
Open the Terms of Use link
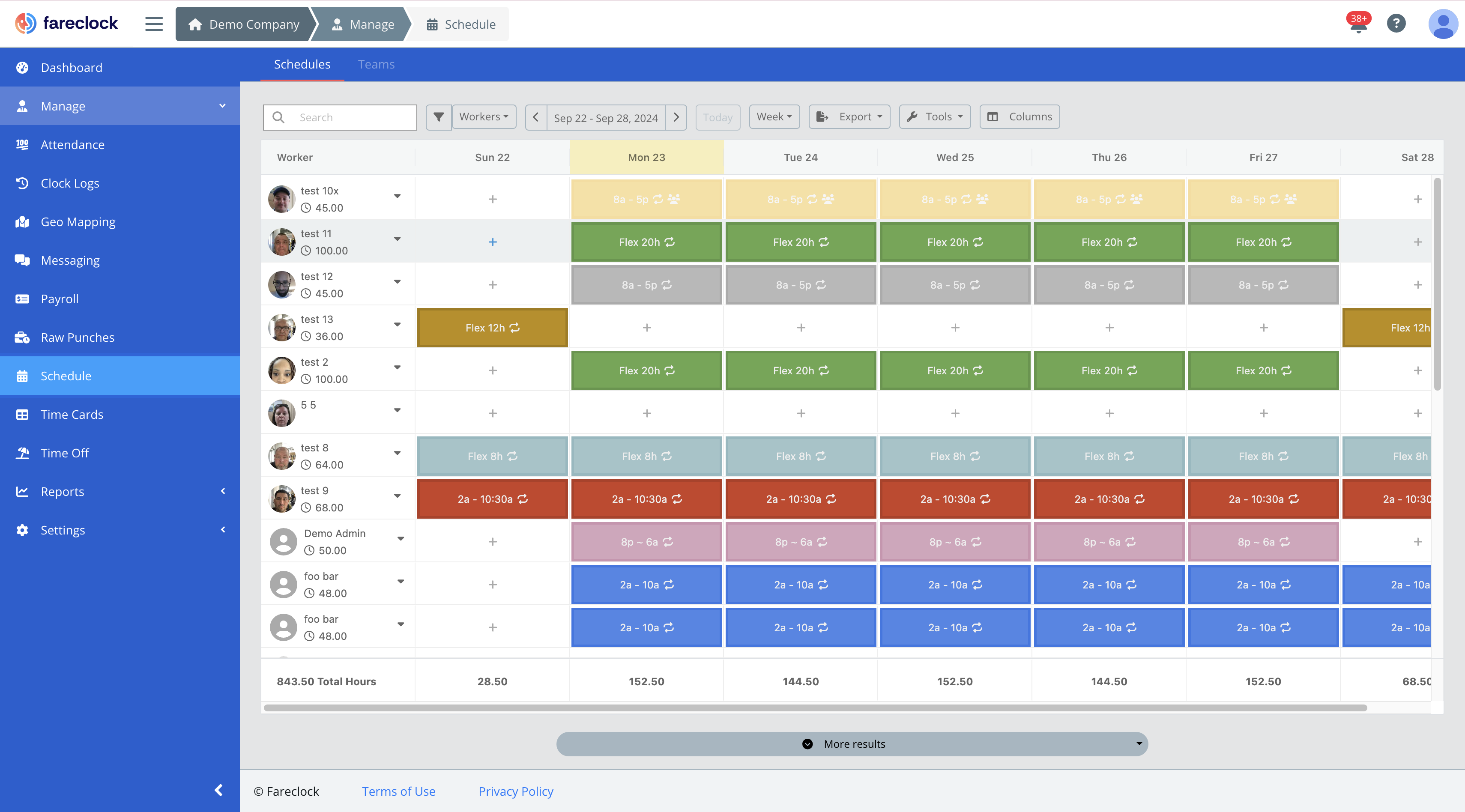[x=398, y=791]
